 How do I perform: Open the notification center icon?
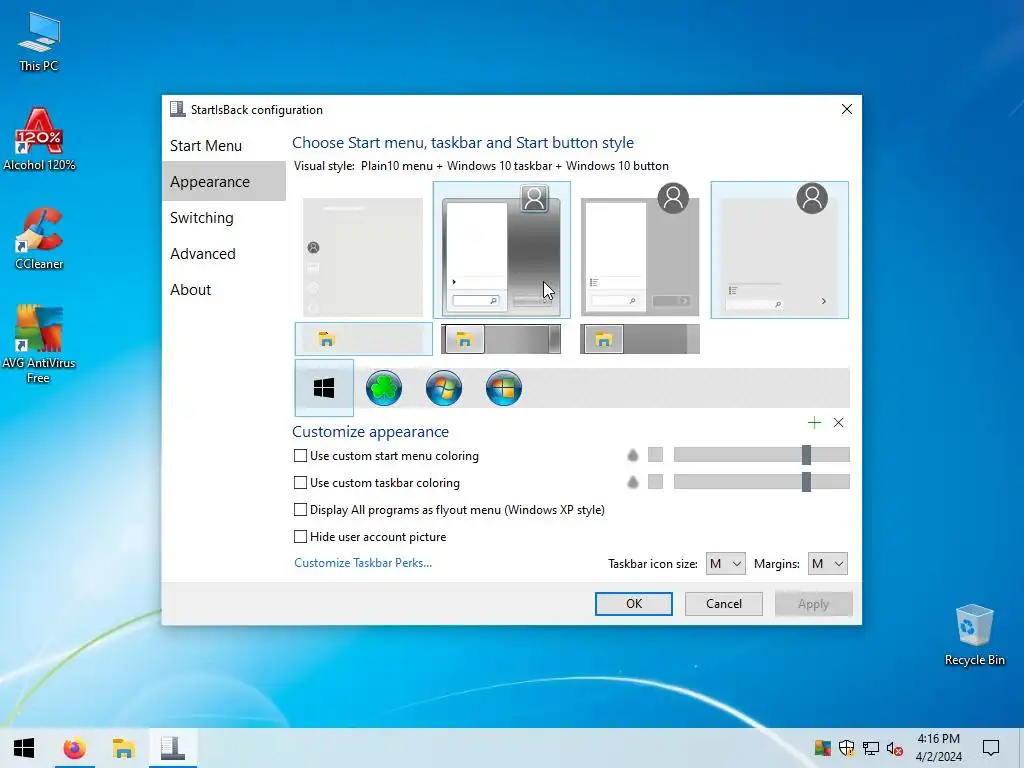click(991, 748)
